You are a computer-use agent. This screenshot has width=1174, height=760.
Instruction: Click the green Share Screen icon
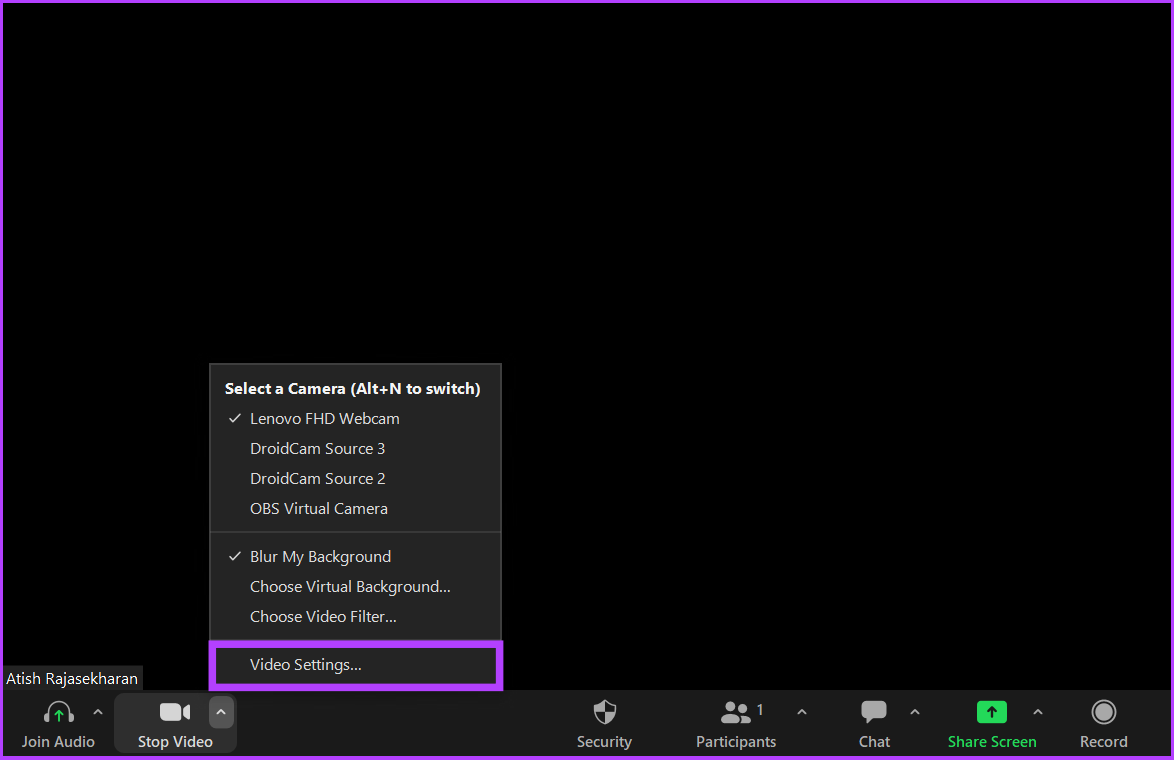[x=991, y=712]
